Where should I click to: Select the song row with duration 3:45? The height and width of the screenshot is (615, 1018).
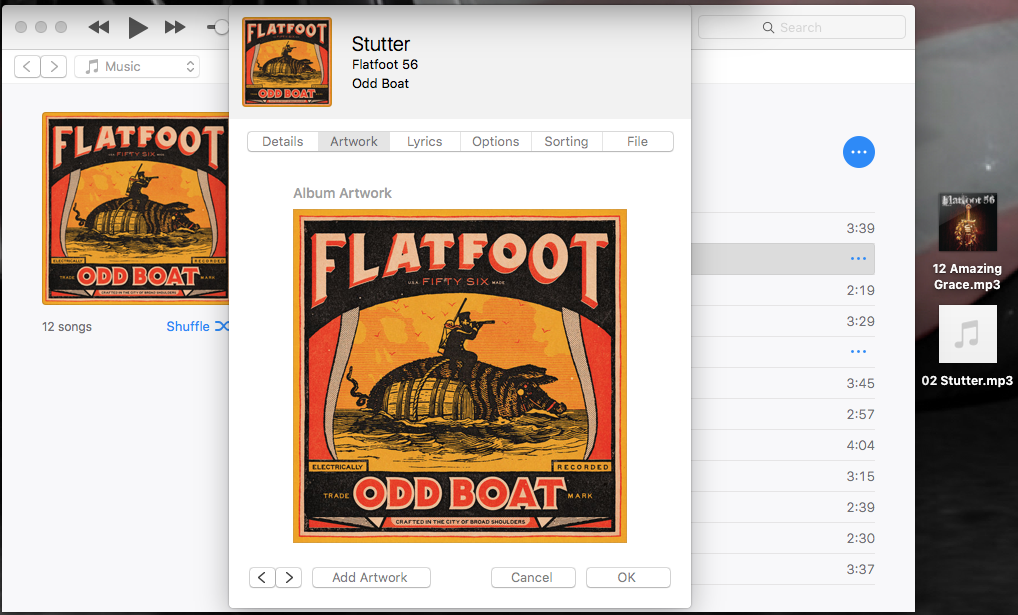point(783,383)
